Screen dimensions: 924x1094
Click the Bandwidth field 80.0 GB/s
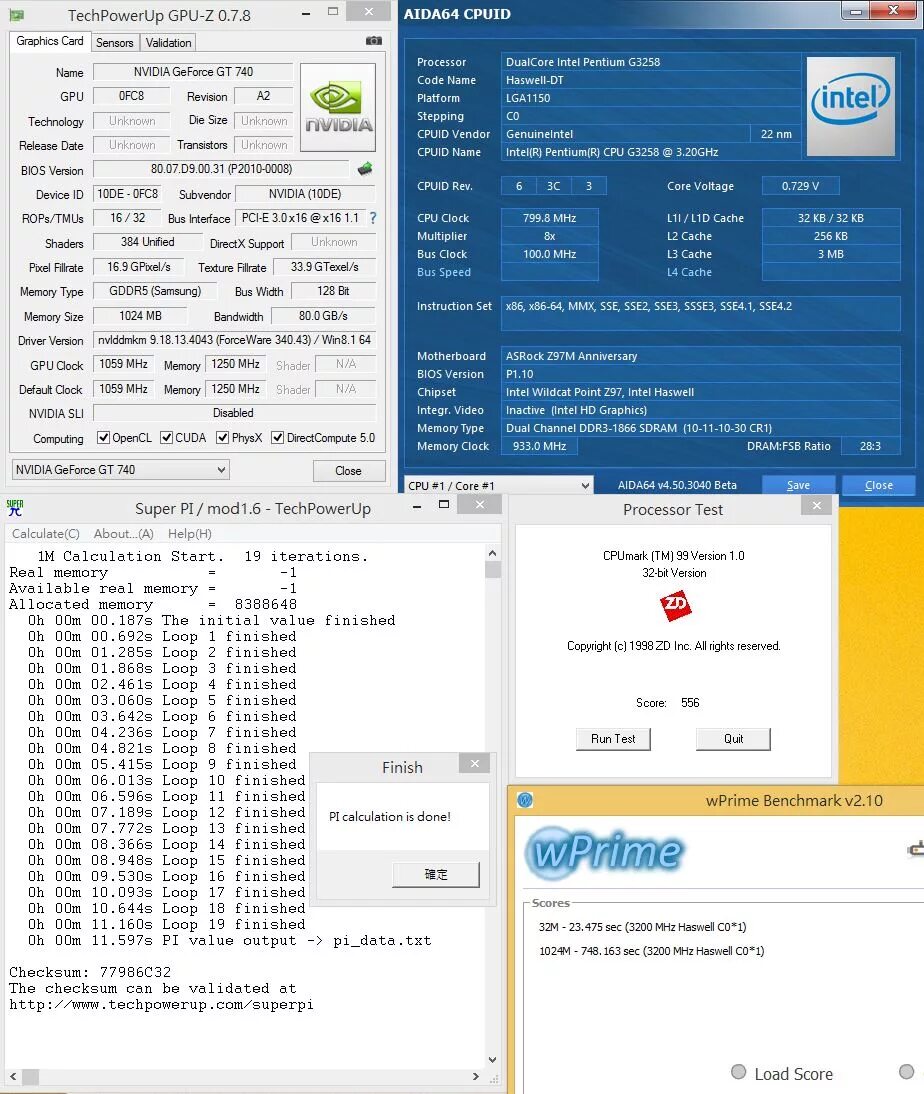point(323,315)
